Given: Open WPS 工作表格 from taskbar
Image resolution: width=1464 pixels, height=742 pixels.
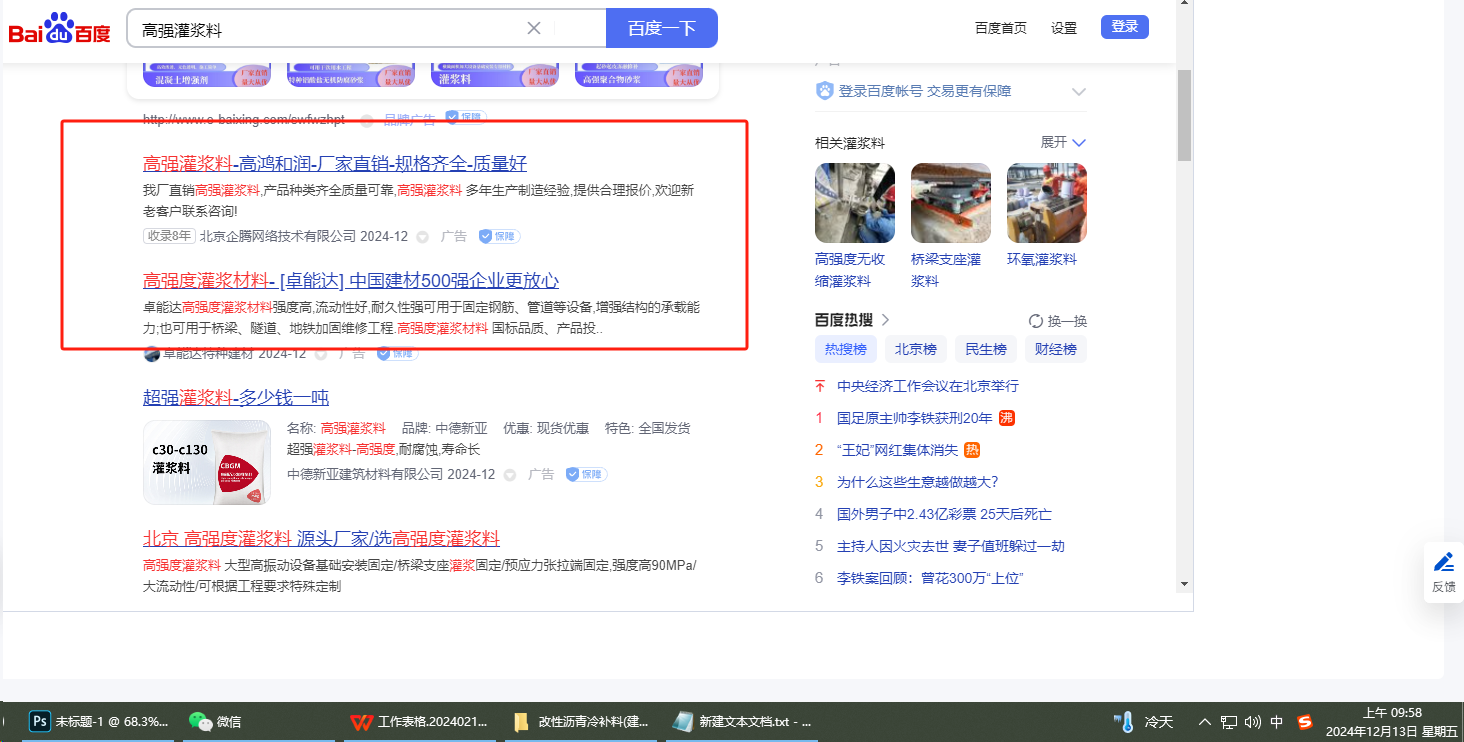Looking at the screenshot, I should tap(420, 722).
